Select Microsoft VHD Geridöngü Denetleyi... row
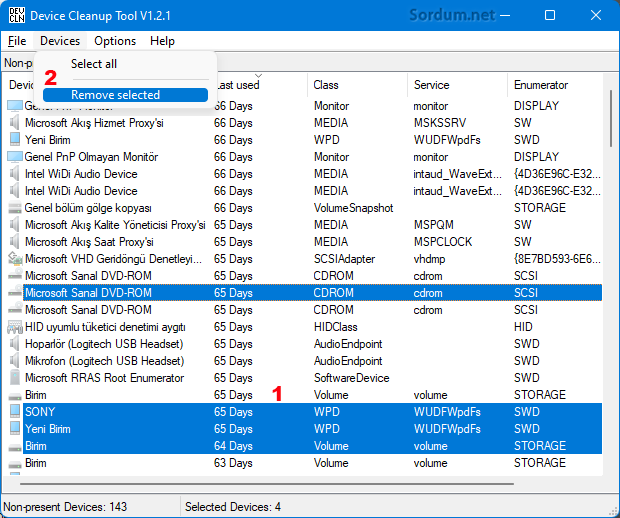Image resolution: width=620 pixels, height=518 pixels. tap(304, 259)
